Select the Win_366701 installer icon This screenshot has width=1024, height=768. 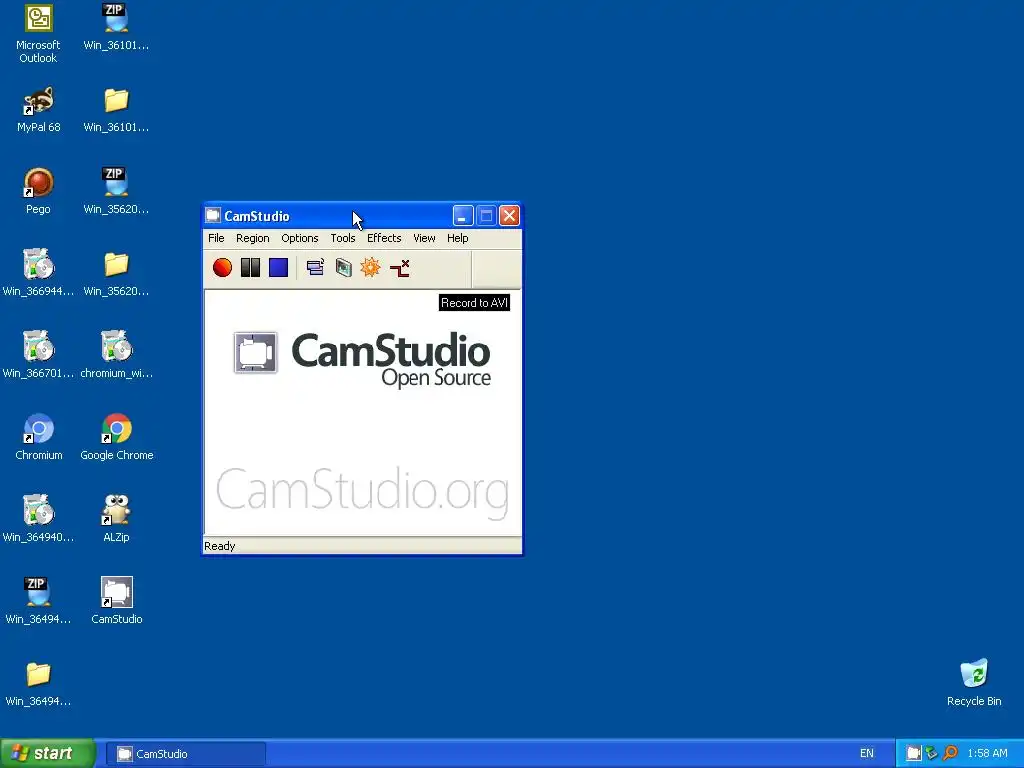38,356
